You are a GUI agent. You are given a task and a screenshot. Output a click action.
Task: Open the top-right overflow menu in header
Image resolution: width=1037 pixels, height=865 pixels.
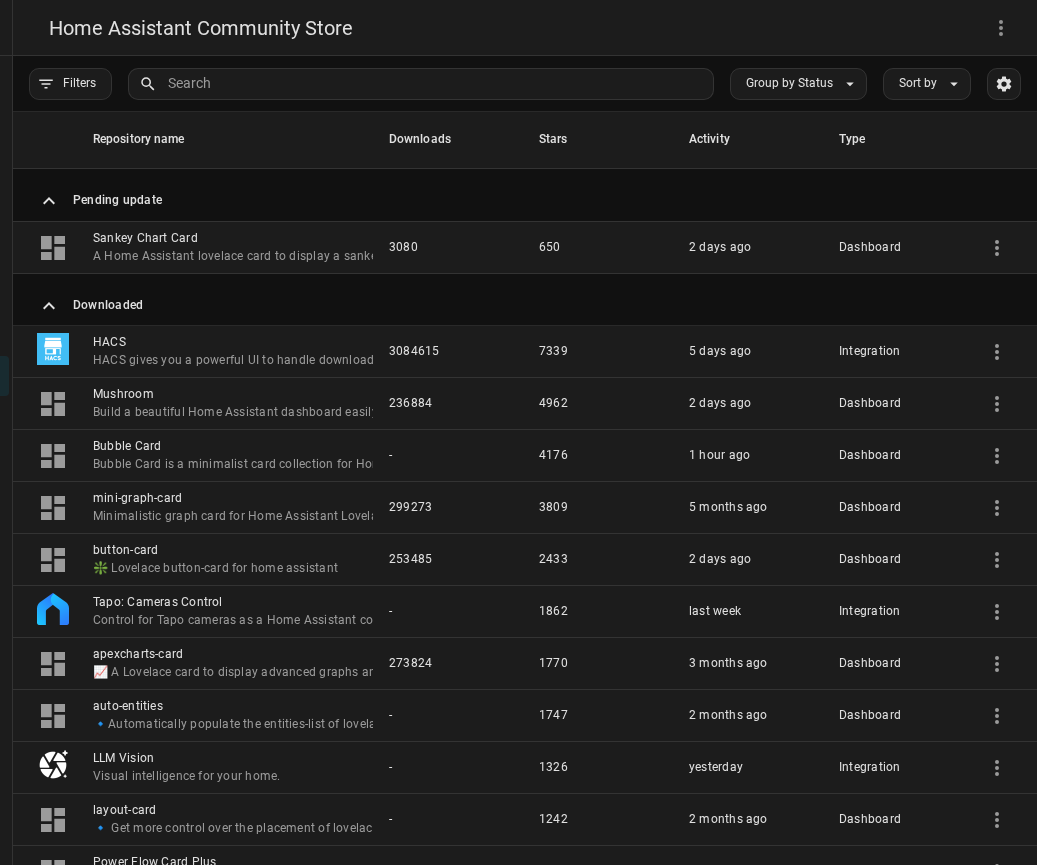pyautogui.click(x=1001, y=28)
